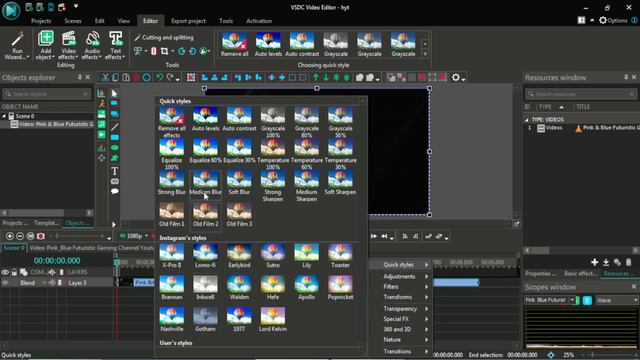Click the chart object tool icon

(x=101, y=93)
